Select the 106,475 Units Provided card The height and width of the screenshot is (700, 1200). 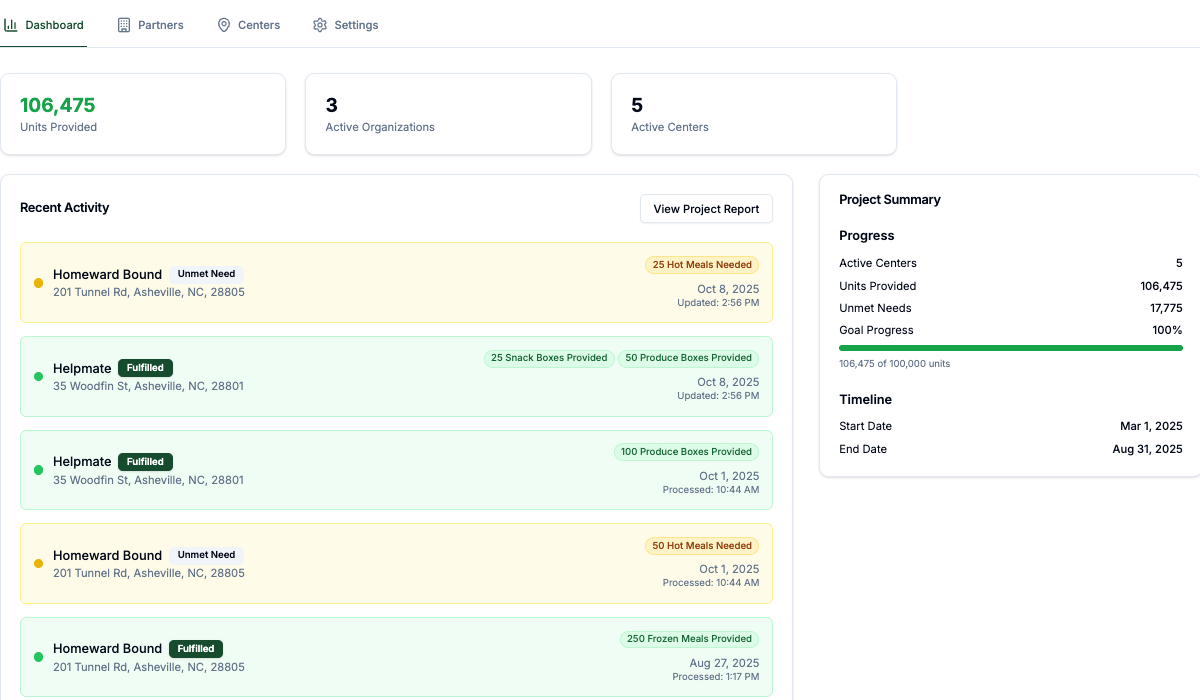click(143, 114)
